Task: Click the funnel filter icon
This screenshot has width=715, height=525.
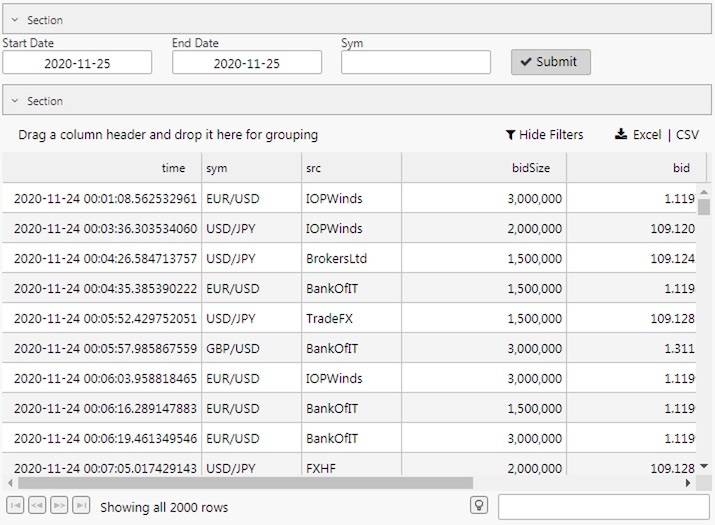Action: (x=510, y=134)
